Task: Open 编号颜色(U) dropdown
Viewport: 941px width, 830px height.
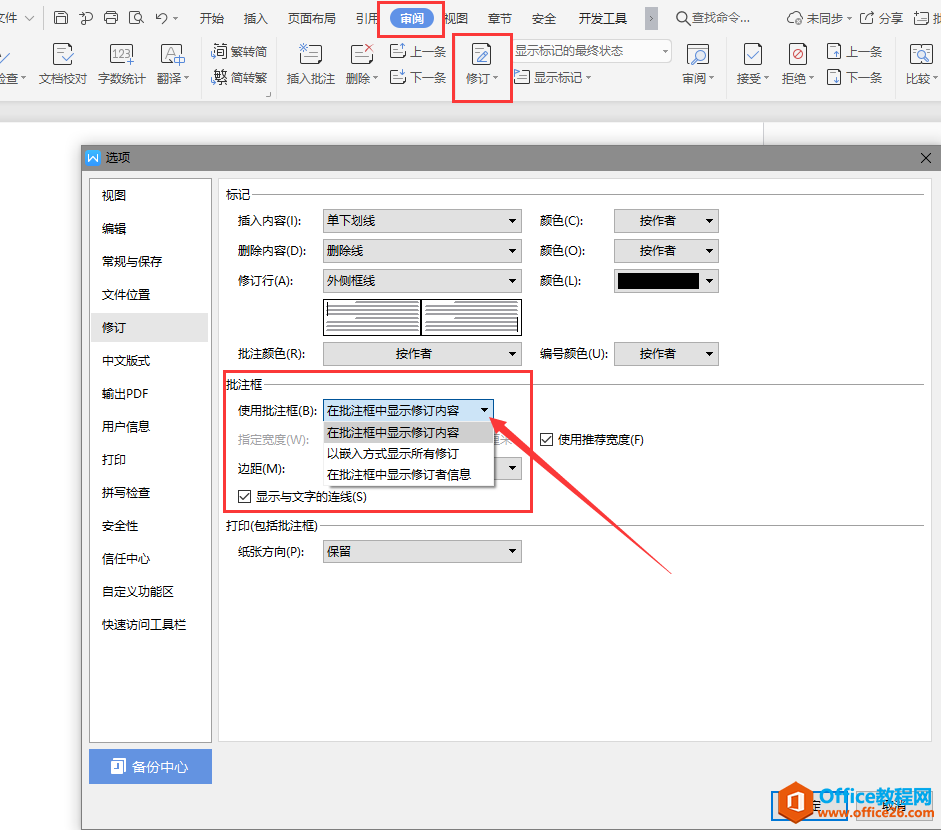Action: (666, 354)
